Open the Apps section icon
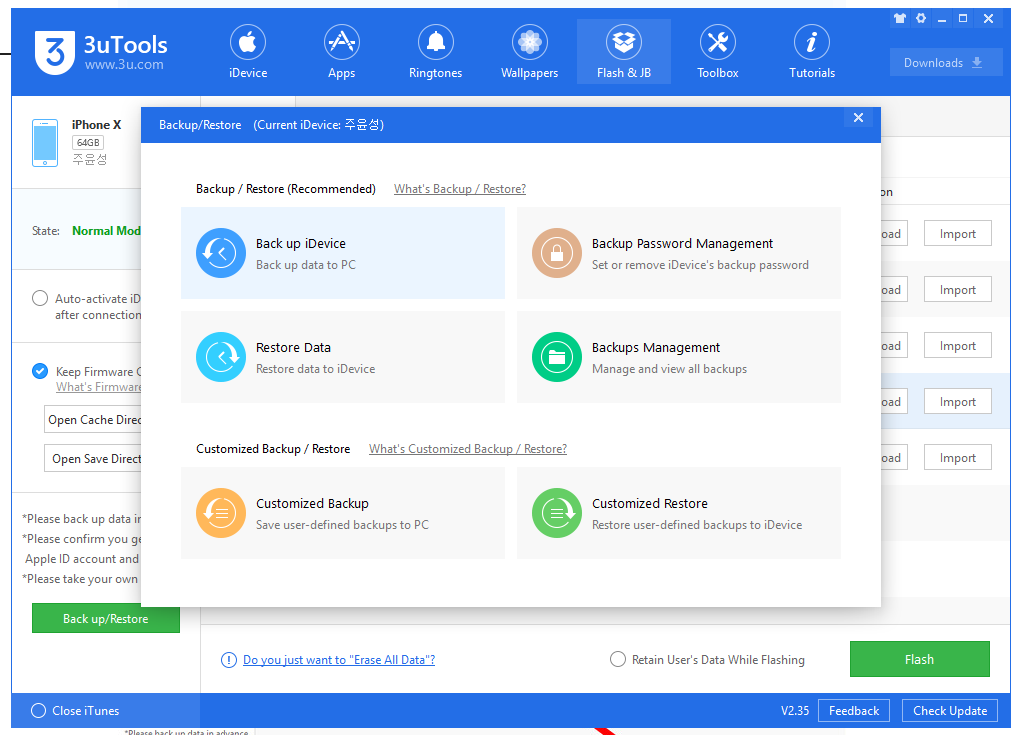 coord(342,43)
